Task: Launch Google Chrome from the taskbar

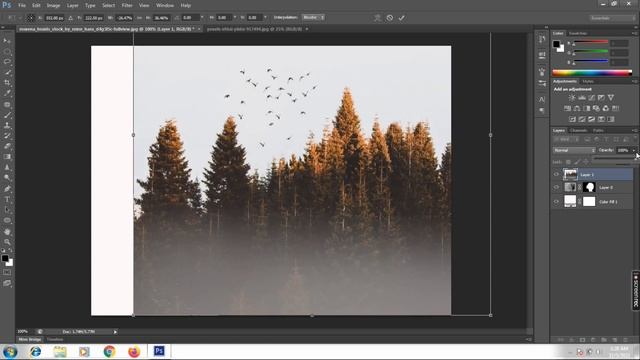Action: (x=109, y=351)
